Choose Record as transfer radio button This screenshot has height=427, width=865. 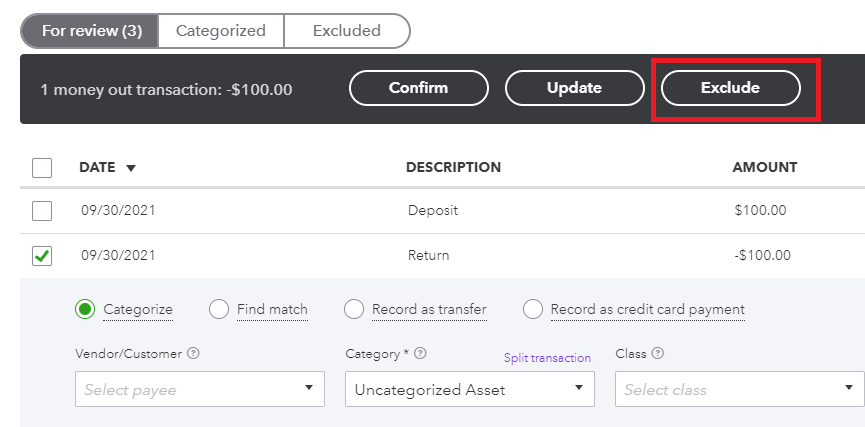(x=354, y=309)
